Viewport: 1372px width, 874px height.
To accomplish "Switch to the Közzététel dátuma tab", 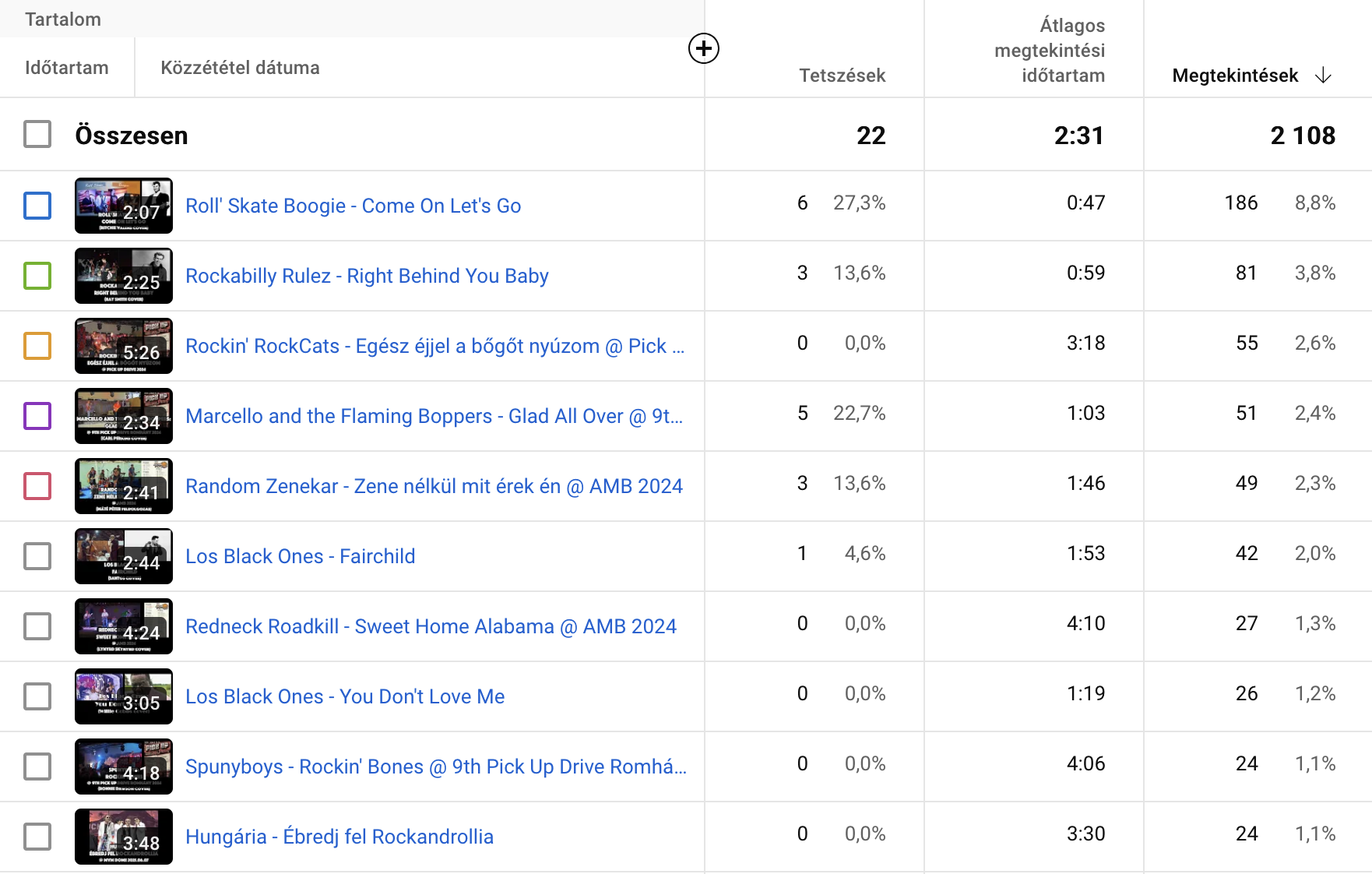I will (x=240, y=68).
